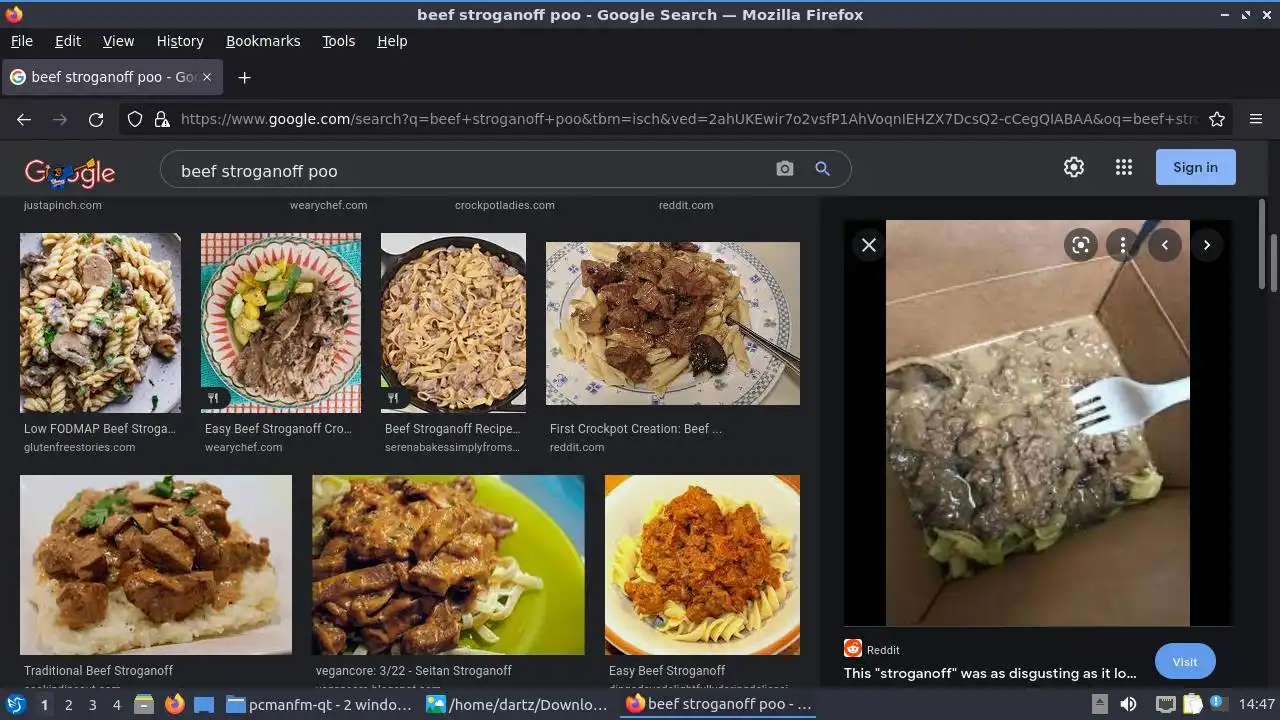Image resolution: width=1280 pixels, height=720 pixels.
Task: Open Google quick settings gear
Action: (1074, 167)
